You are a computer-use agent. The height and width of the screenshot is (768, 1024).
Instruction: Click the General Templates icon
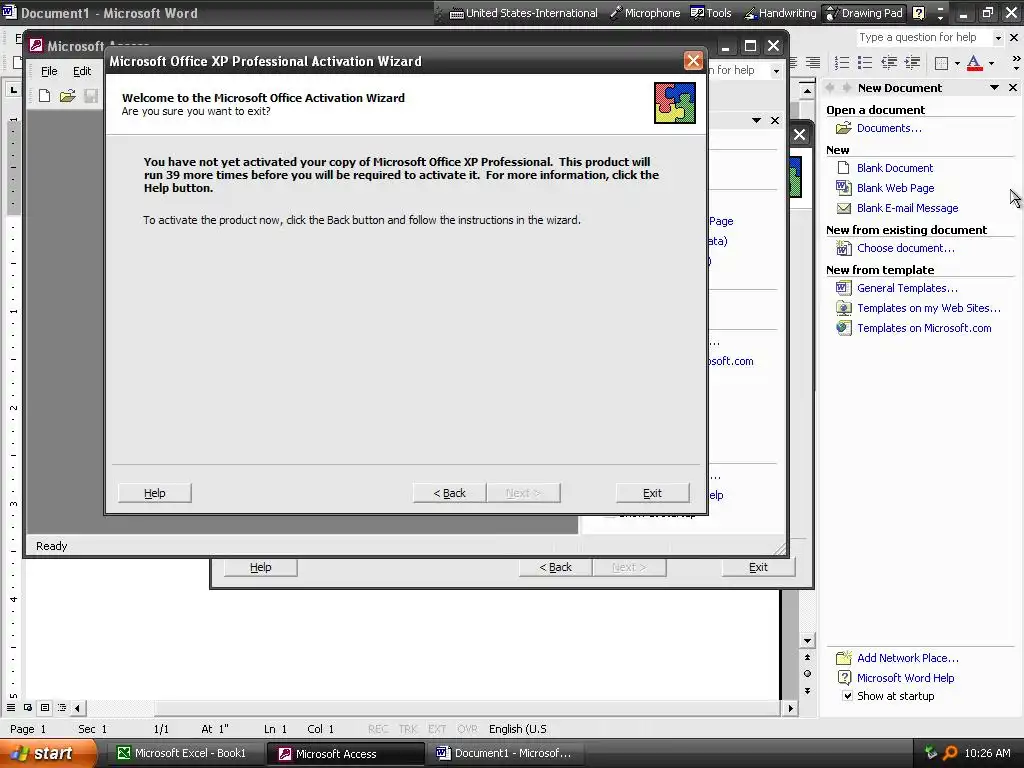(x=844, y=288)
